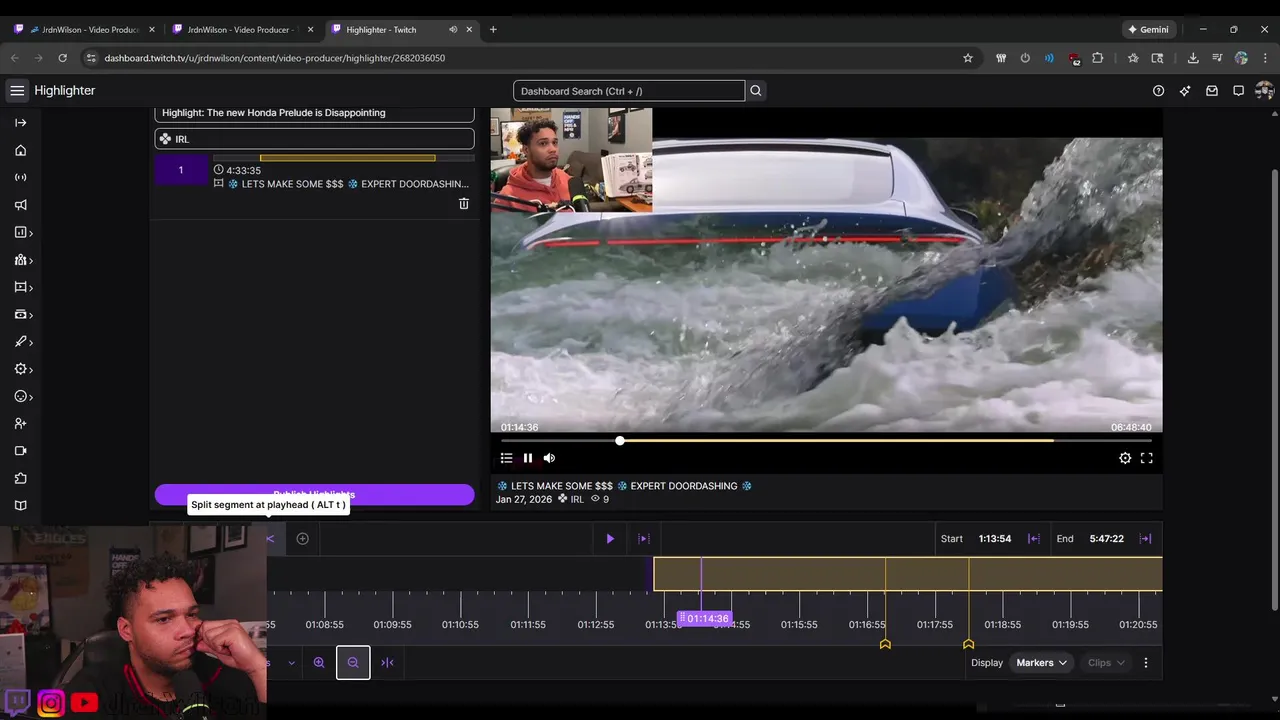Click the Publish Highlights button

314,494
